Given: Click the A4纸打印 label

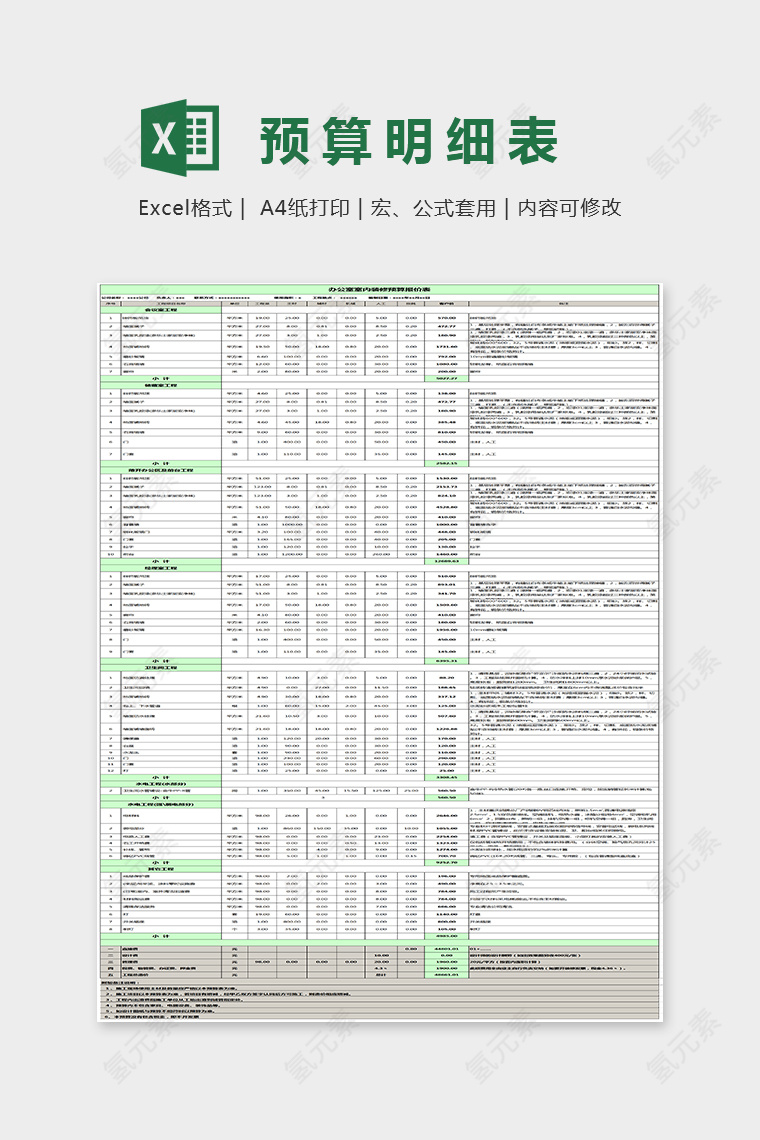Looking at the screenshot, I should 305,208.
